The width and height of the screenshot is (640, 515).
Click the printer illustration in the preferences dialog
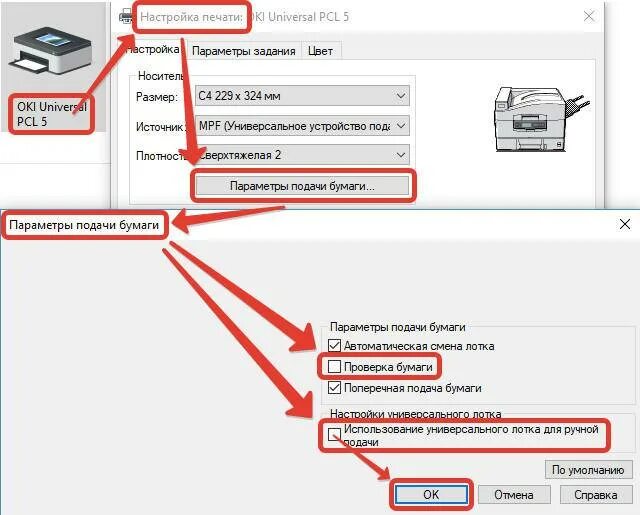point(540,120)
